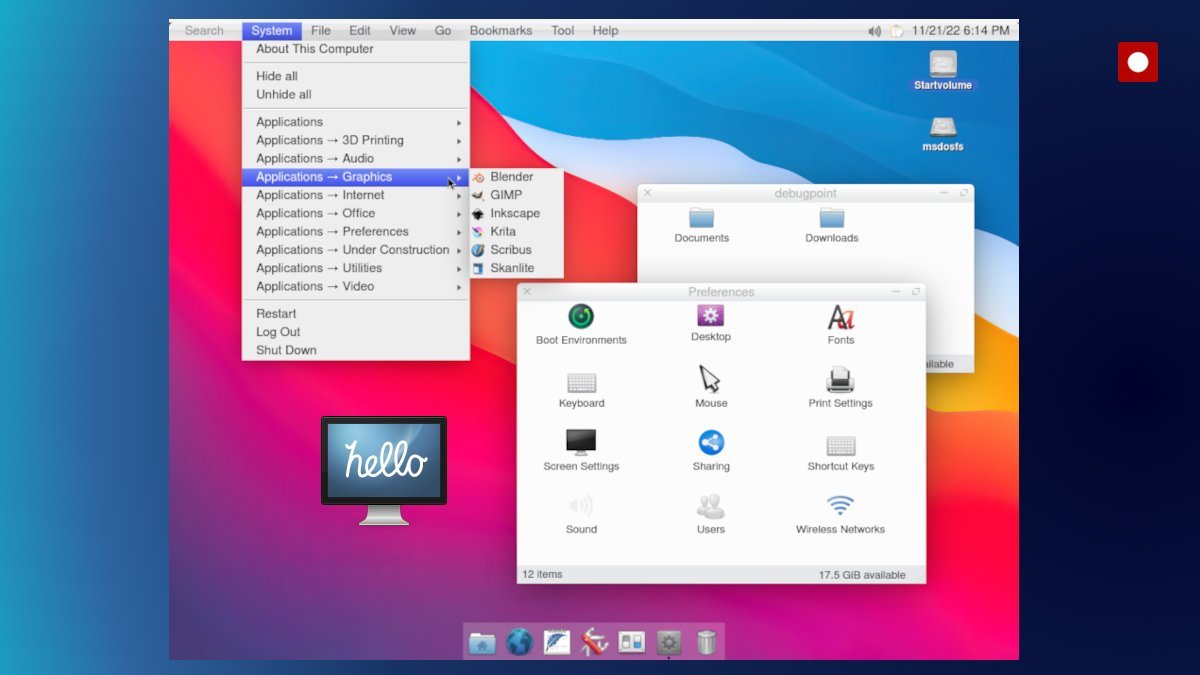
Task: Click Log Out in the System menu
Action: click(278, 331)
